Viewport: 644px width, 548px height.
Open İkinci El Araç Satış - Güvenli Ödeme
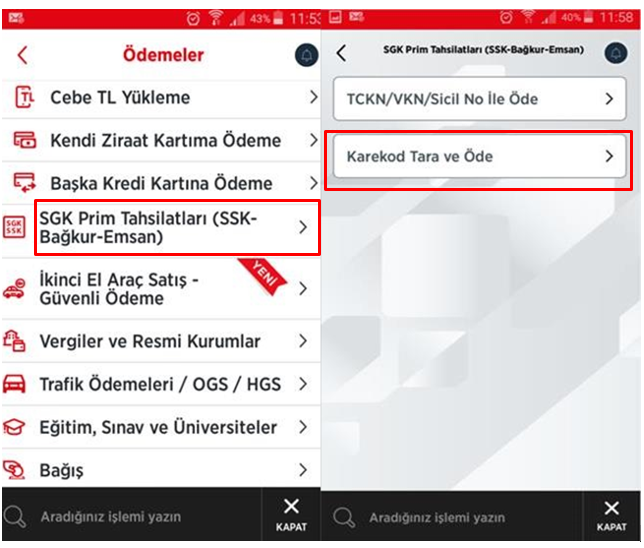[x=161, y=288]
